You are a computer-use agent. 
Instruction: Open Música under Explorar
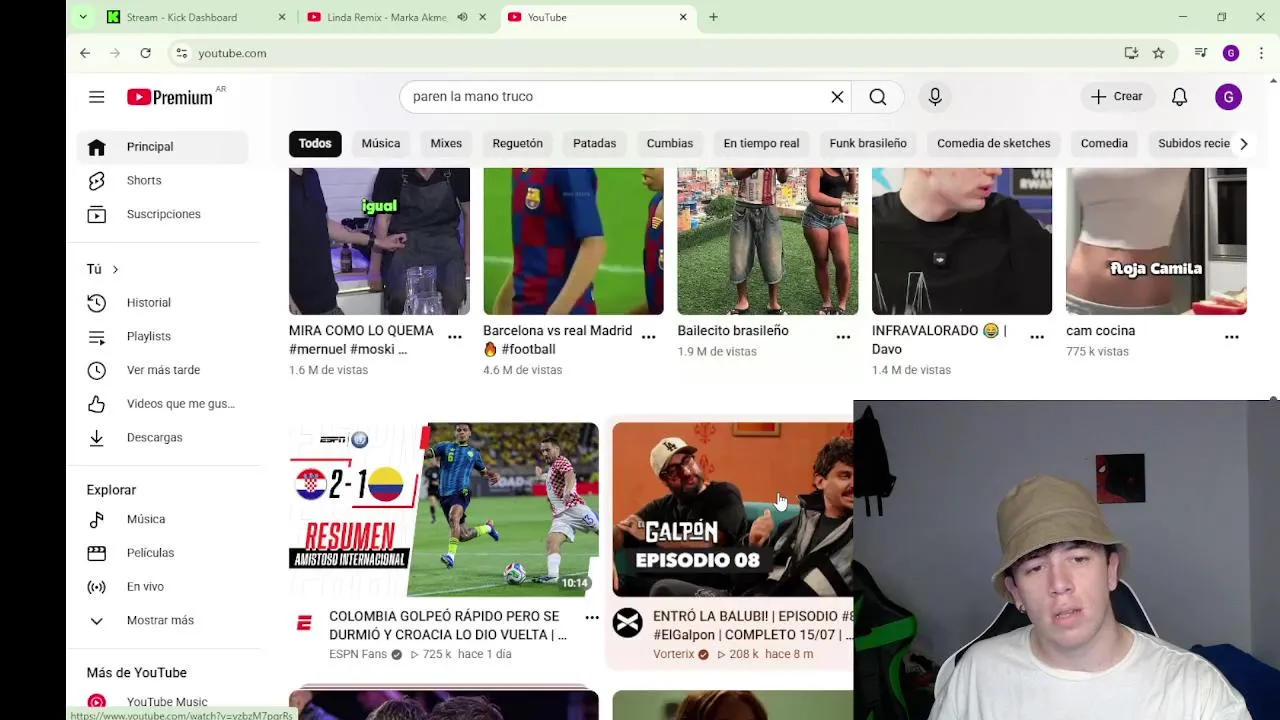162,519
